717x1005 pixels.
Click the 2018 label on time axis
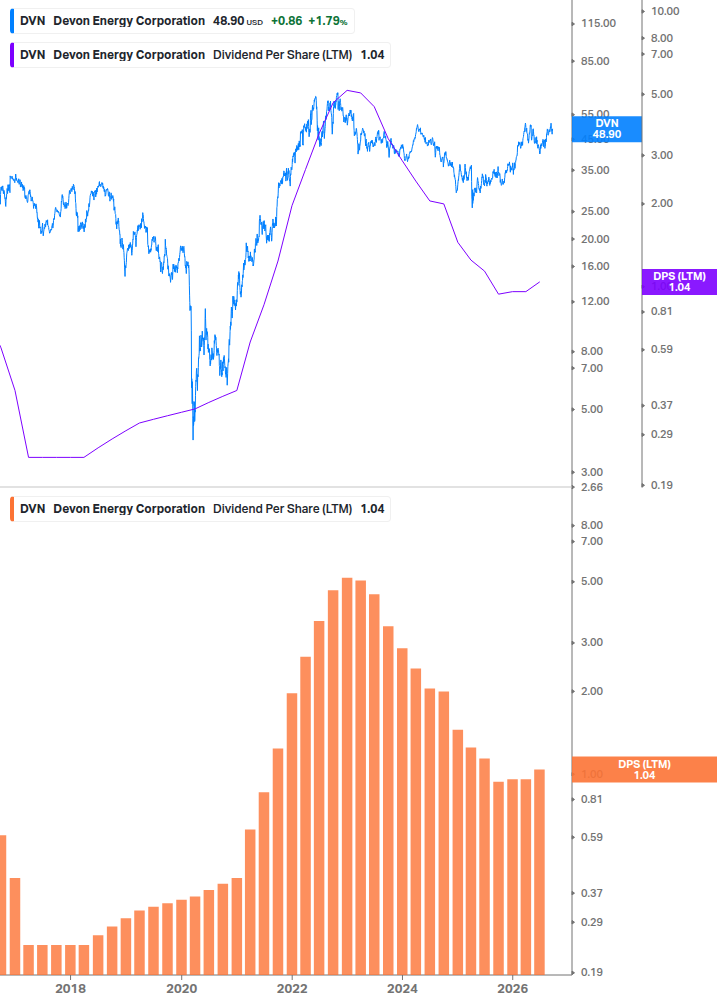[70, 988]
